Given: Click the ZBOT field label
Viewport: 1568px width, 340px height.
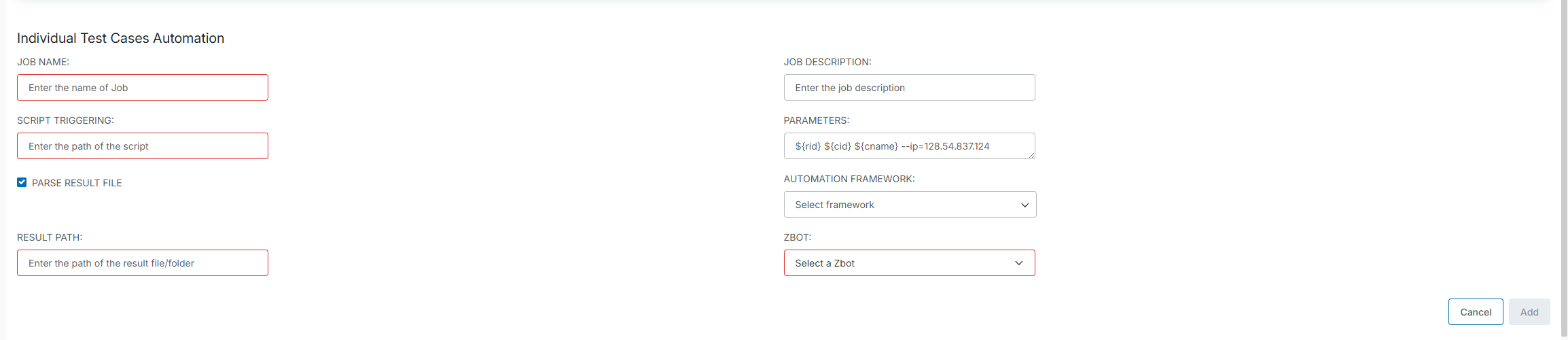Looking at the screenshot, I should (797, 237).
